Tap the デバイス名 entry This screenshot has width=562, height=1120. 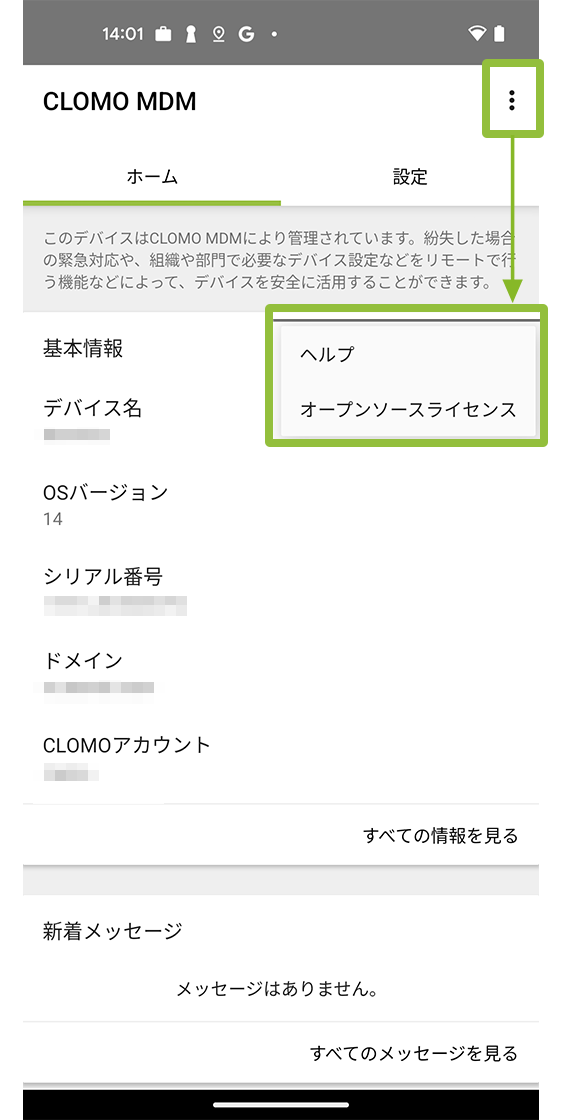tap(281, 420)
